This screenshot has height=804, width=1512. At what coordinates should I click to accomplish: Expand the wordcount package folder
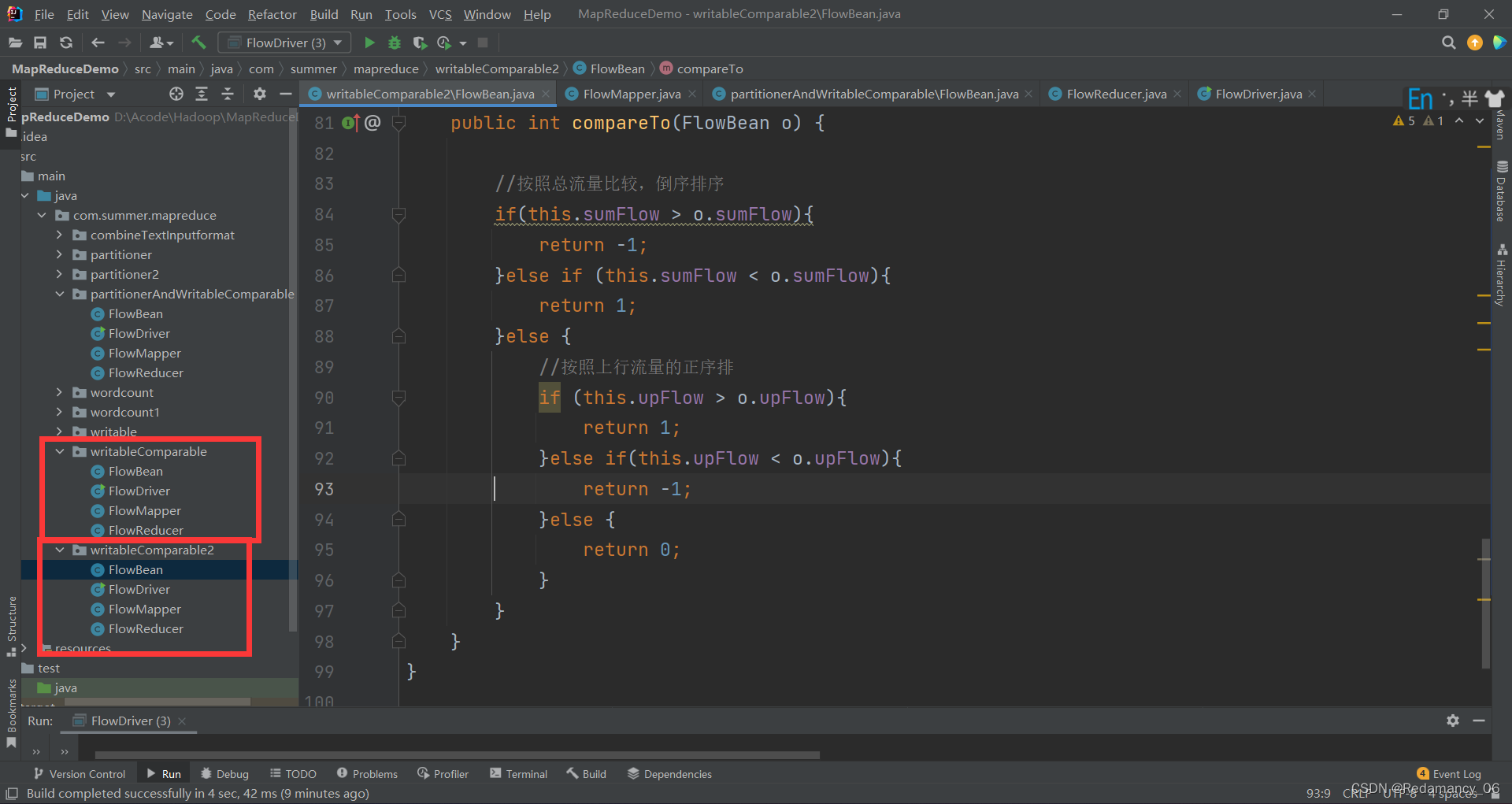pyautogui.click(x=59, y=392)
